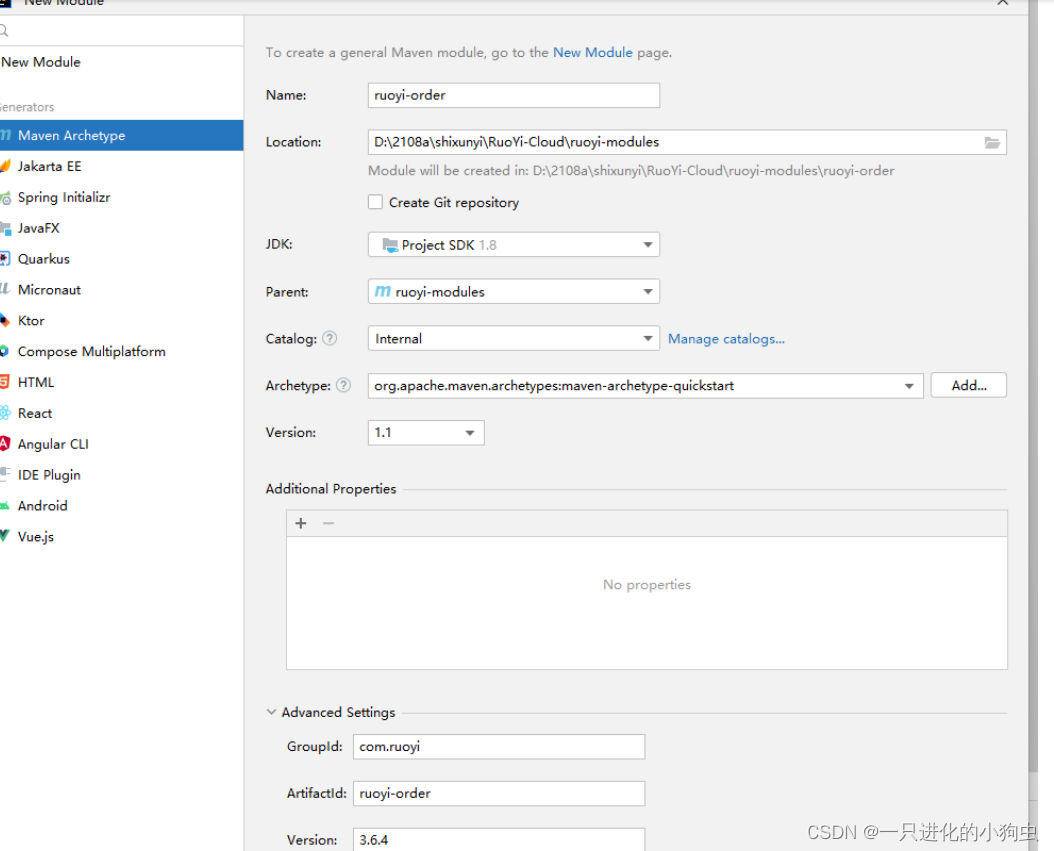1054x851 pixels.
Task: Select the JavaFX generator
Action: pyautogui.click(x=122, y=228)
